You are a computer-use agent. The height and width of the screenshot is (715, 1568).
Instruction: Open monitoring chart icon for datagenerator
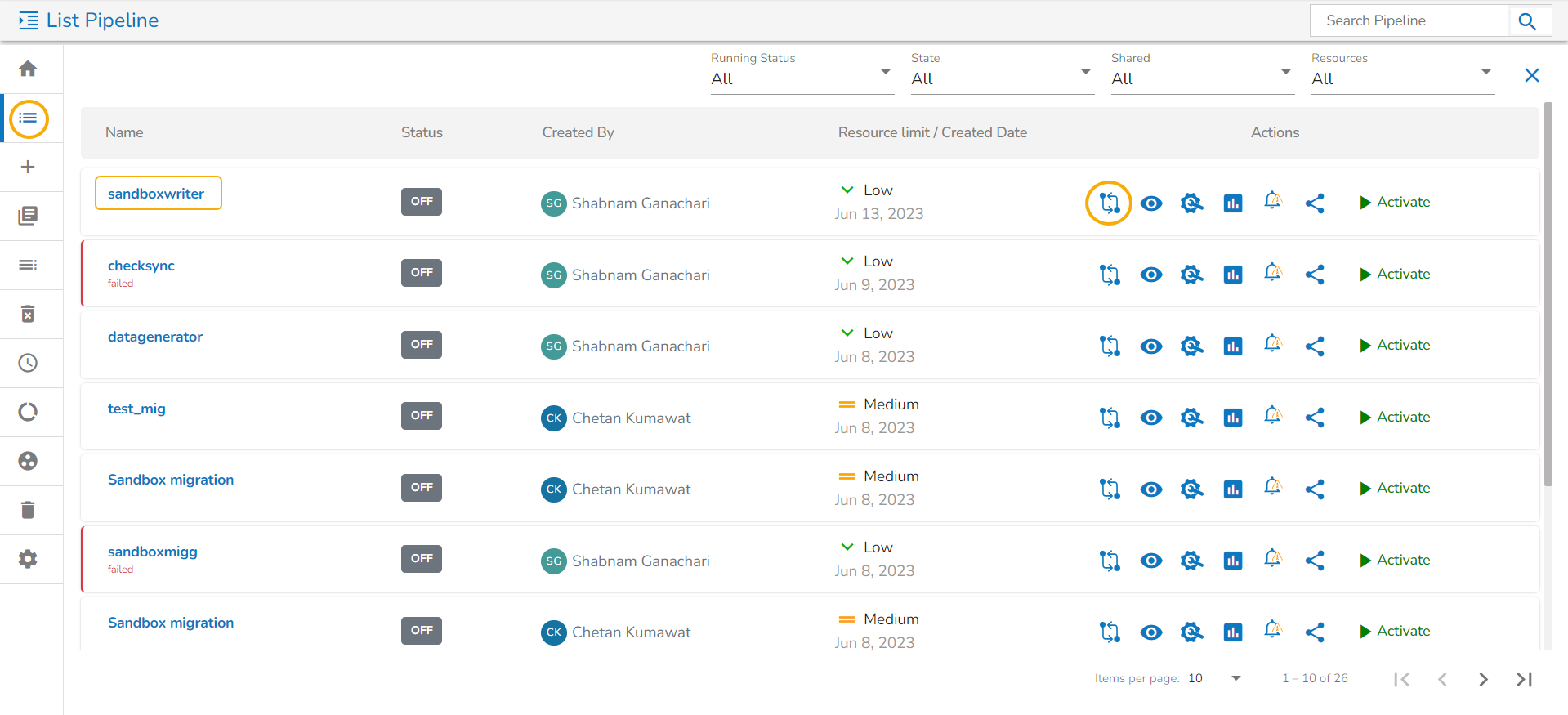(1232, 346)
